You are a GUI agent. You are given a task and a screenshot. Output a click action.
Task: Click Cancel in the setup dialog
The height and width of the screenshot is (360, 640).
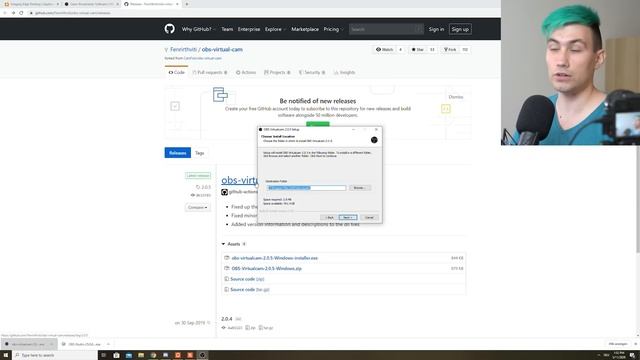[x=369, y=218]
